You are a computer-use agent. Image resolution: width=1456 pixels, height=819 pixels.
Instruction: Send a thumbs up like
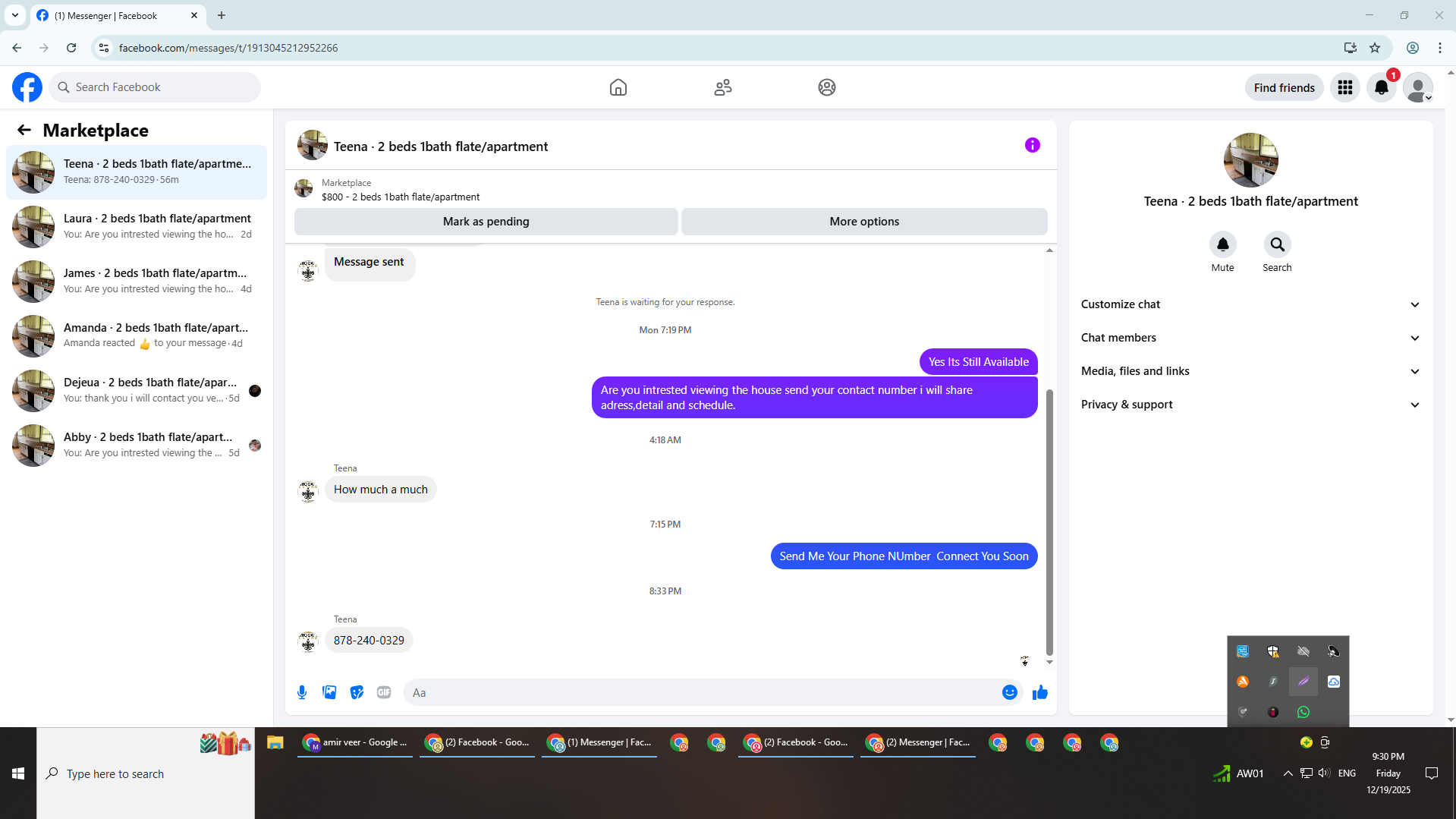coord(1039,692)
